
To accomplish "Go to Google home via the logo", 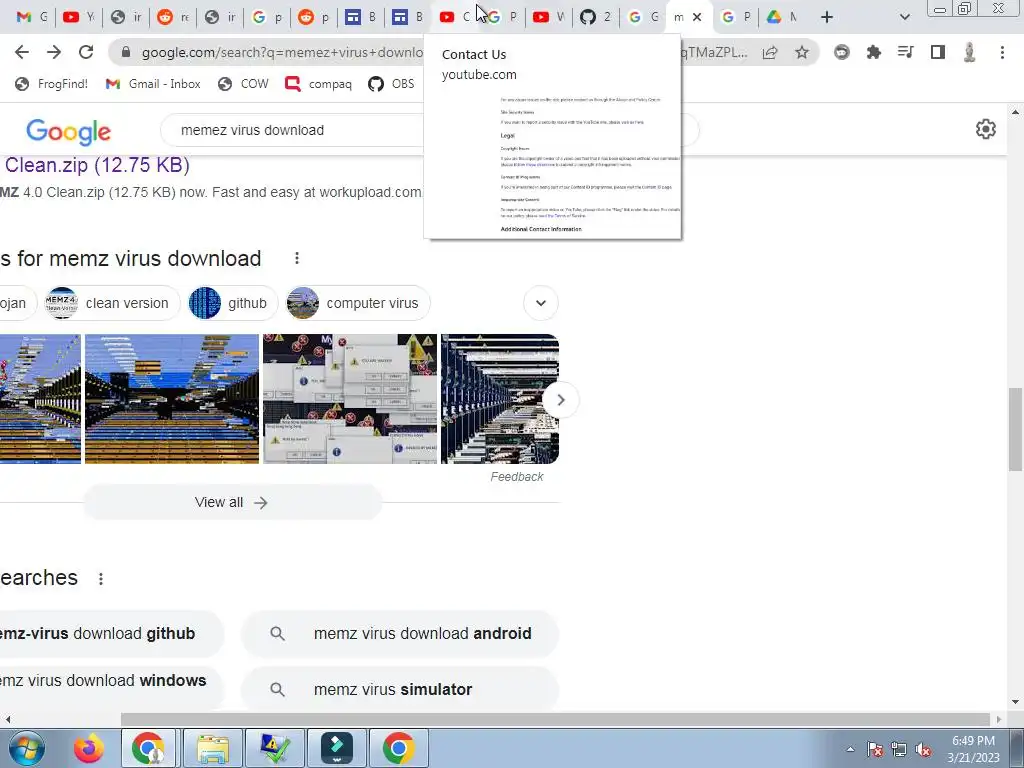I will tap(69, 131).
